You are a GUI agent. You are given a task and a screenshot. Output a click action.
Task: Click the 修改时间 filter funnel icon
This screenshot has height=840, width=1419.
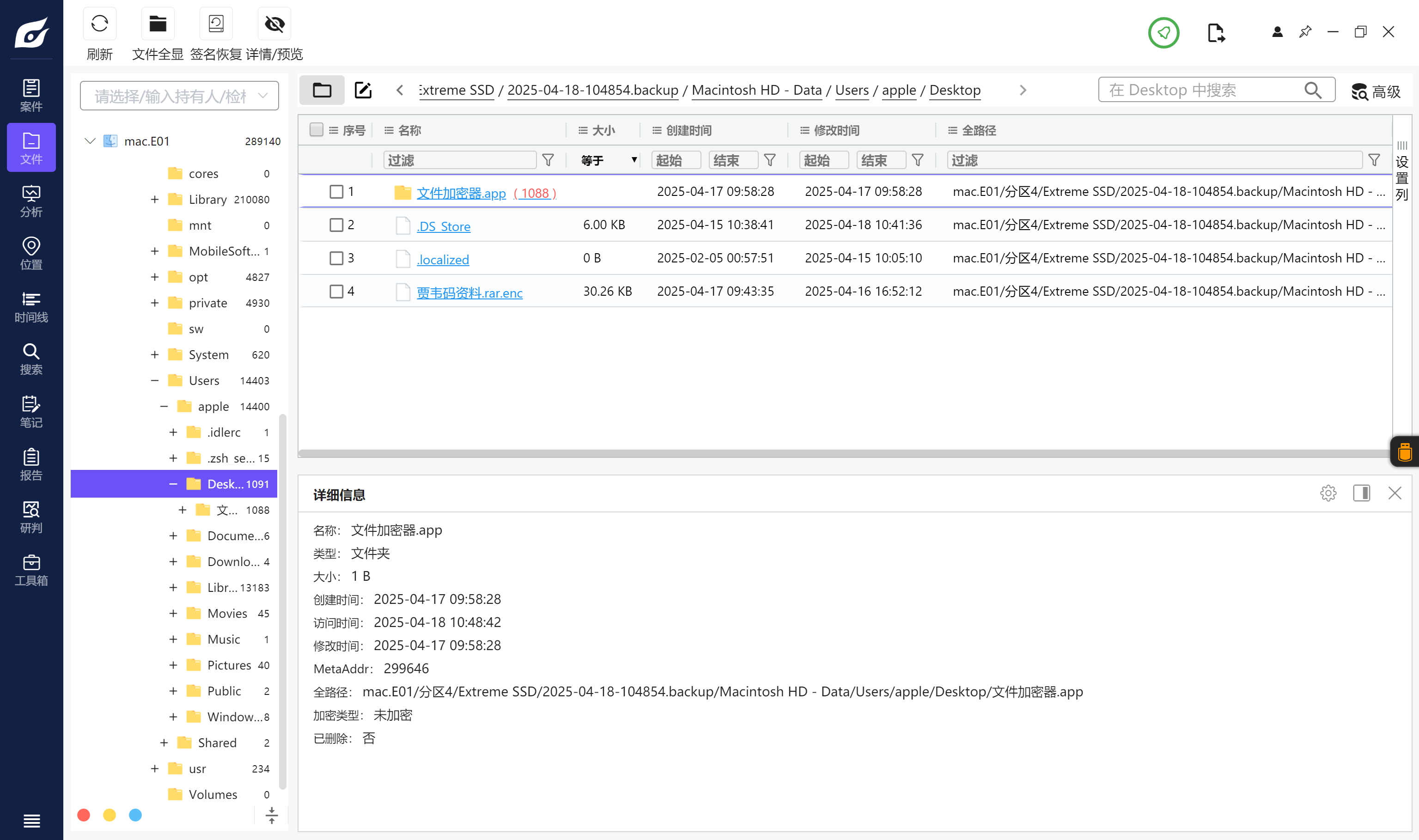(x=918, y=160)
